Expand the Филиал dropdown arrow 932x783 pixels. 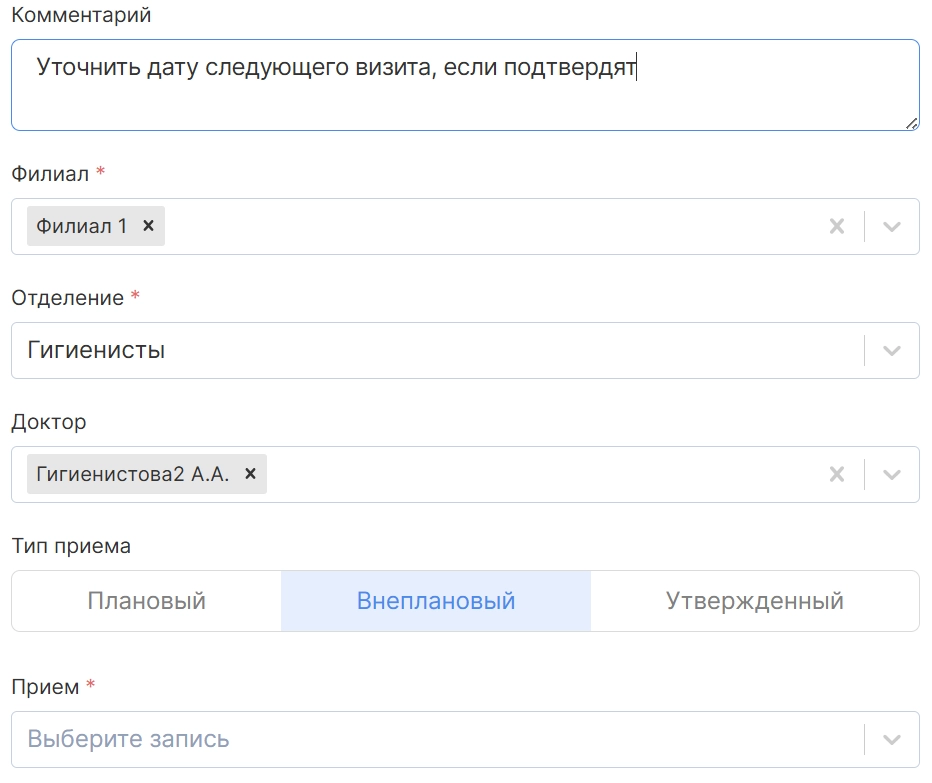[892, 226]
